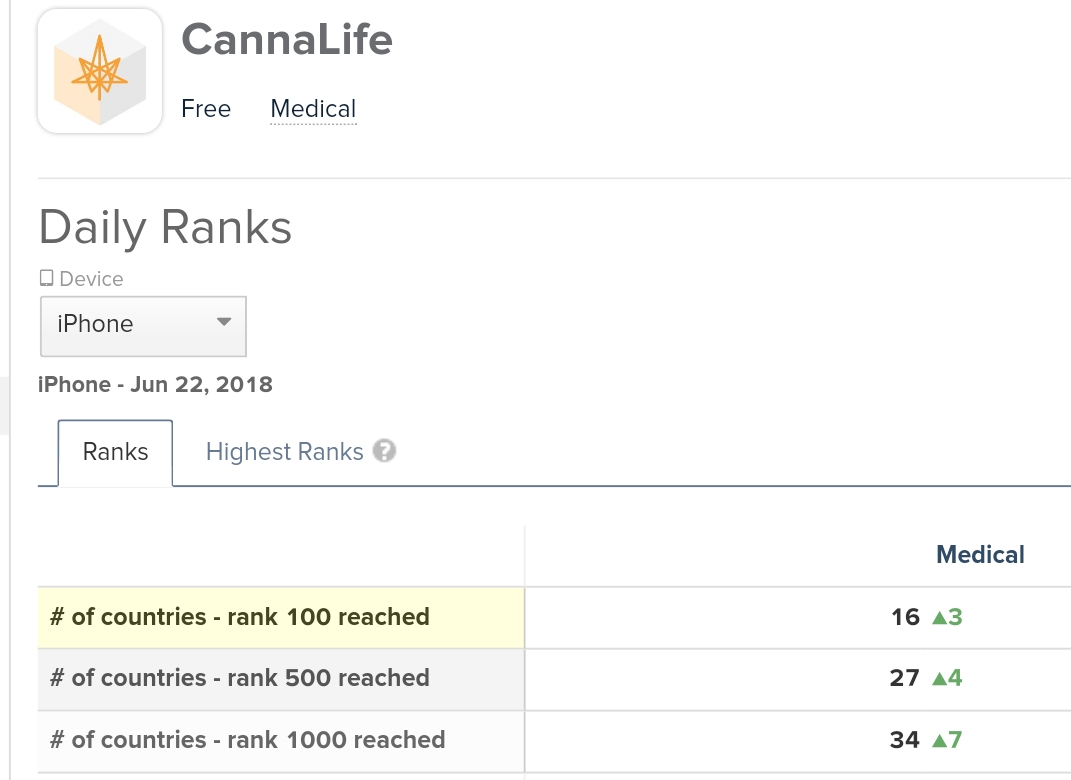Select the rank 100 reached row

point(240,617)
